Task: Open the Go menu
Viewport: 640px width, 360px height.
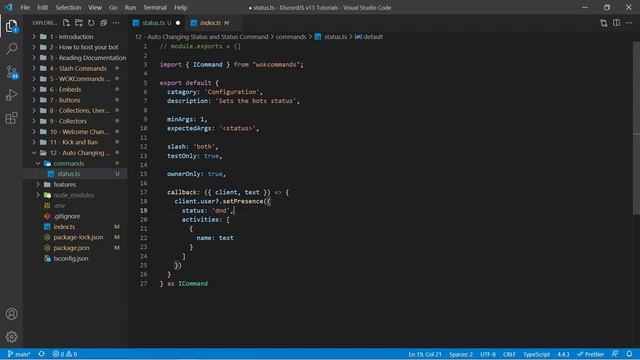Action: 113,7
